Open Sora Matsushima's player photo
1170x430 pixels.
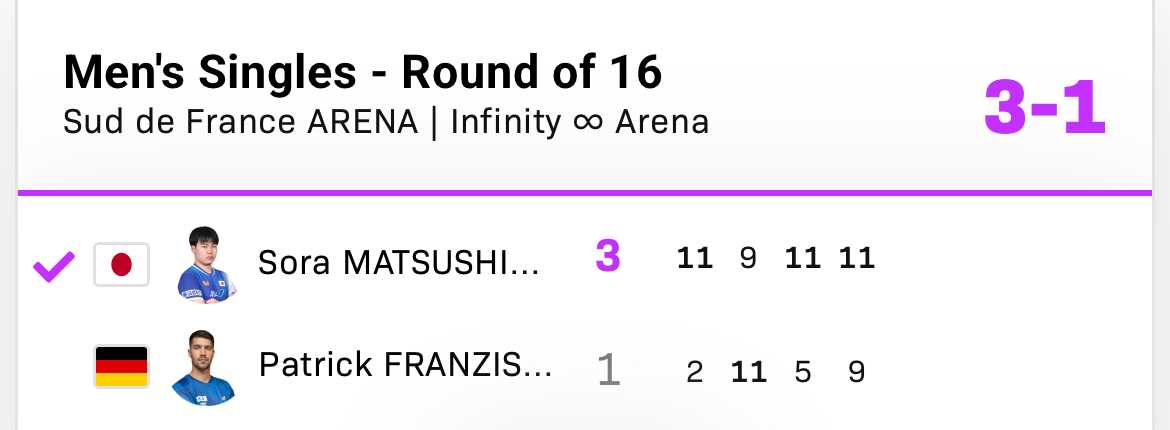207,264
